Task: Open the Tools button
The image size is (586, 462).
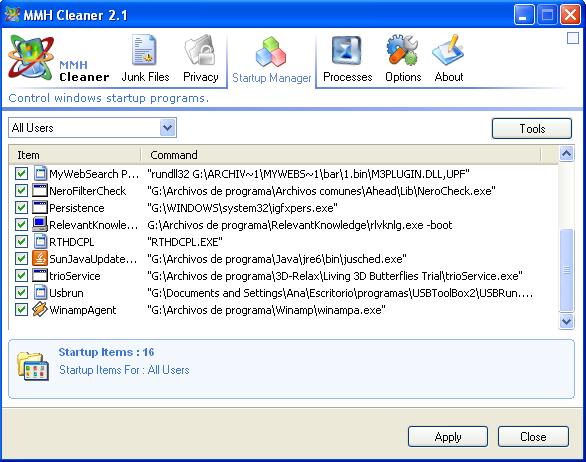Action: coord(531,129)
